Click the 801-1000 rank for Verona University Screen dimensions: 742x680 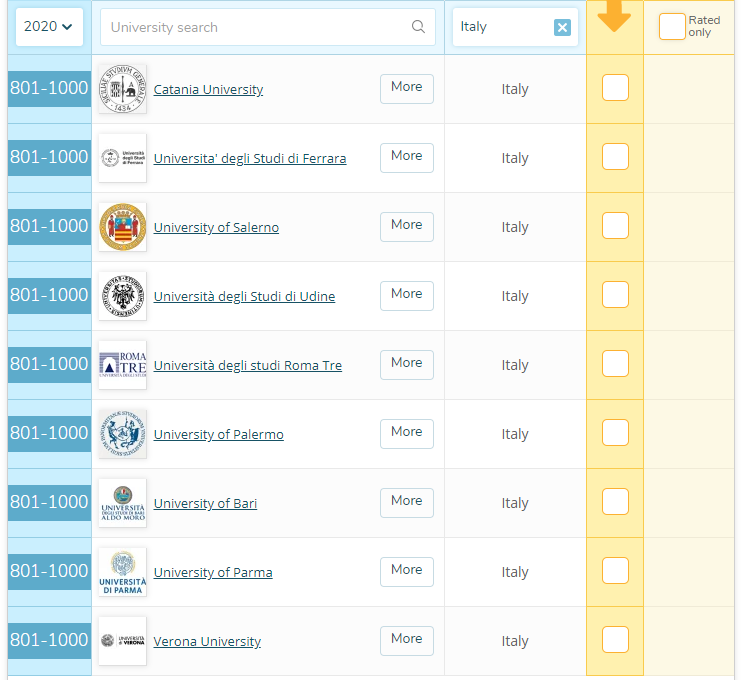tap(49, 641)
